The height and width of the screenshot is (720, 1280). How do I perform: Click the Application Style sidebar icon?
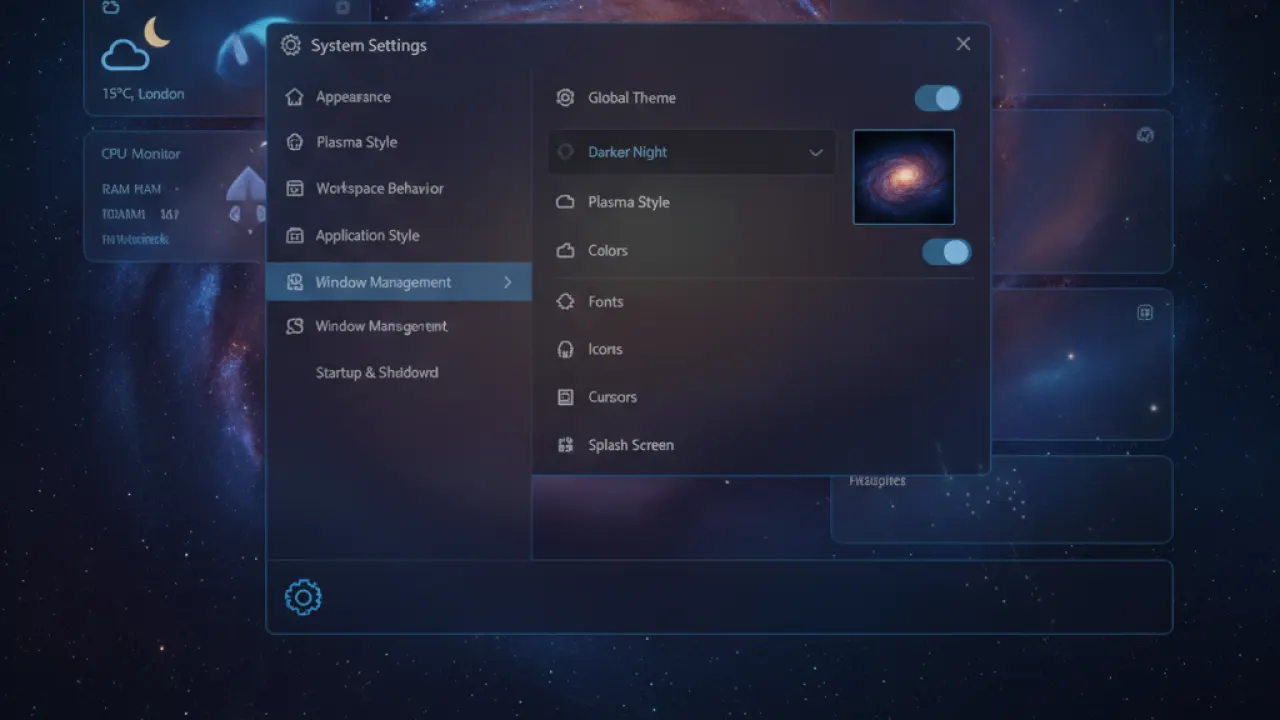coord(294,235)
